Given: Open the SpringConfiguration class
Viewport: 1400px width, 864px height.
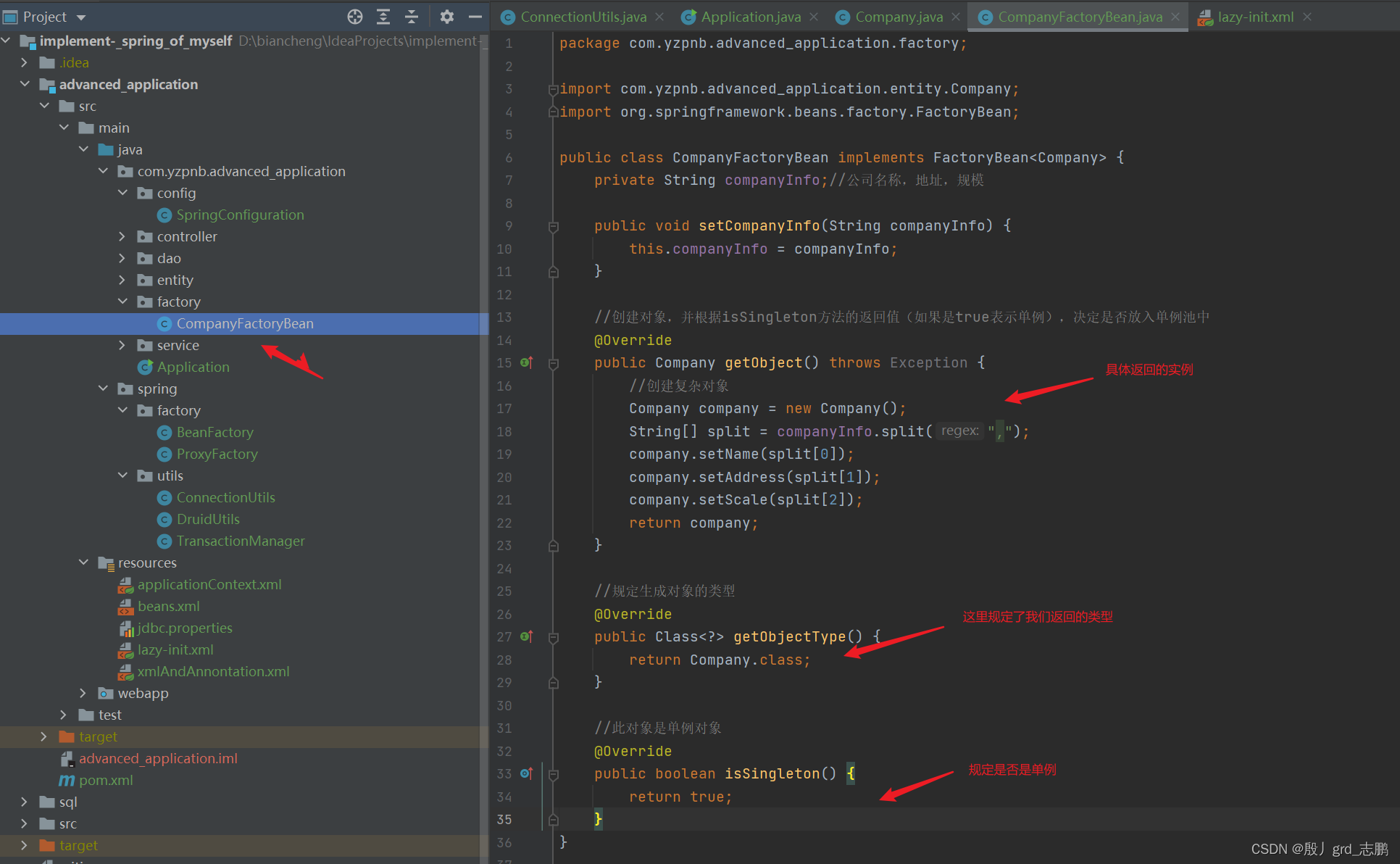Looking at the screenshot, I should point(240,215).
